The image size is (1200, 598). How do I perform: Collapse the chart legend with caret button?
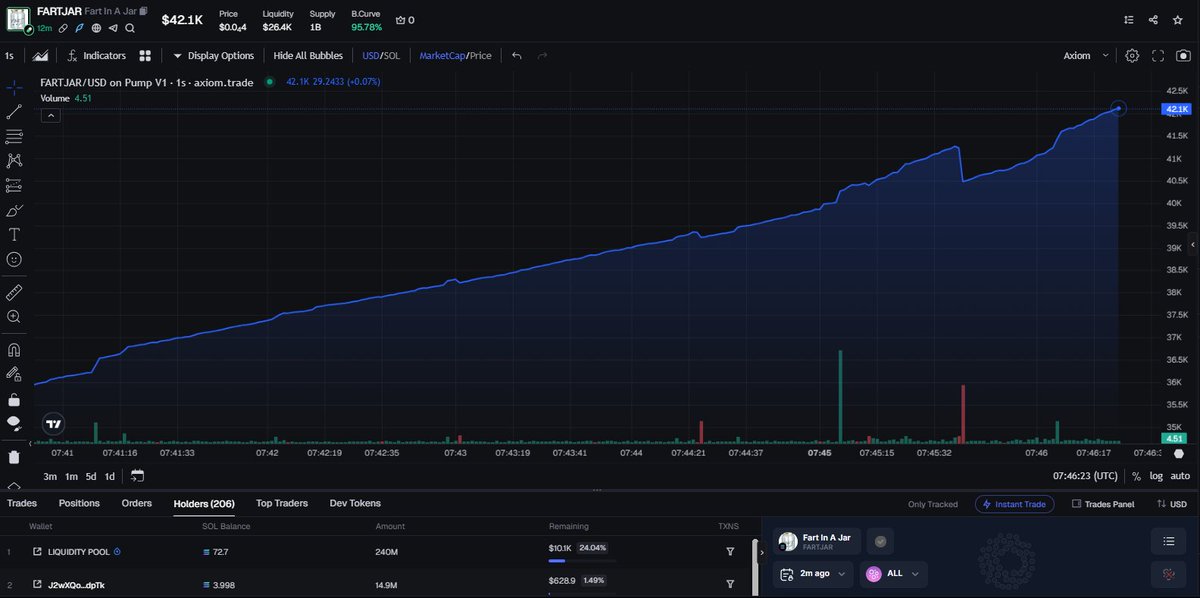click(50, 115)
